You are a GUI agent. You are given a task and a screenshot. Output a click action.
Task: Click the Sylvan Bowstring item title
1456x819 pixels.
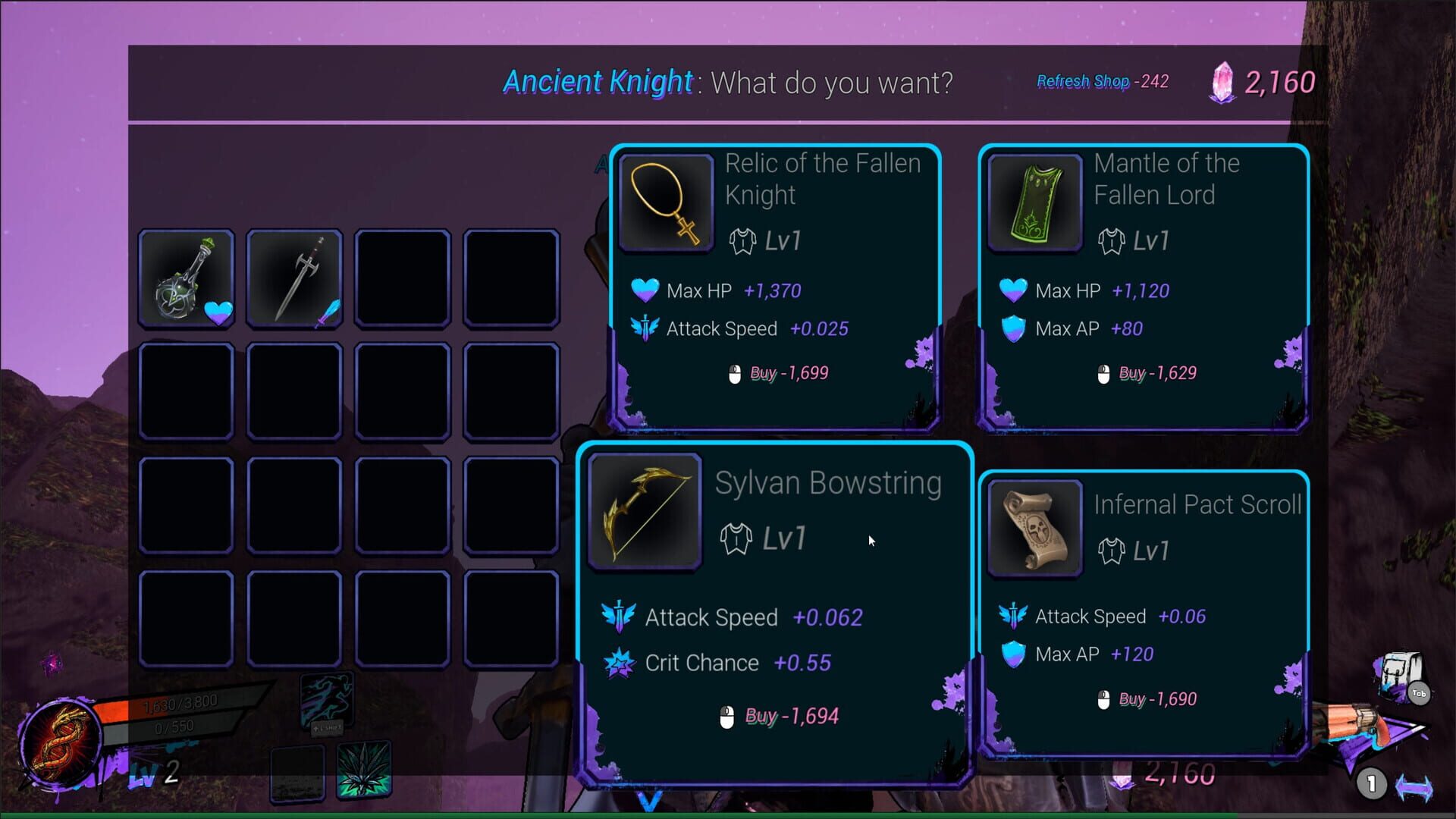point(828,484)
